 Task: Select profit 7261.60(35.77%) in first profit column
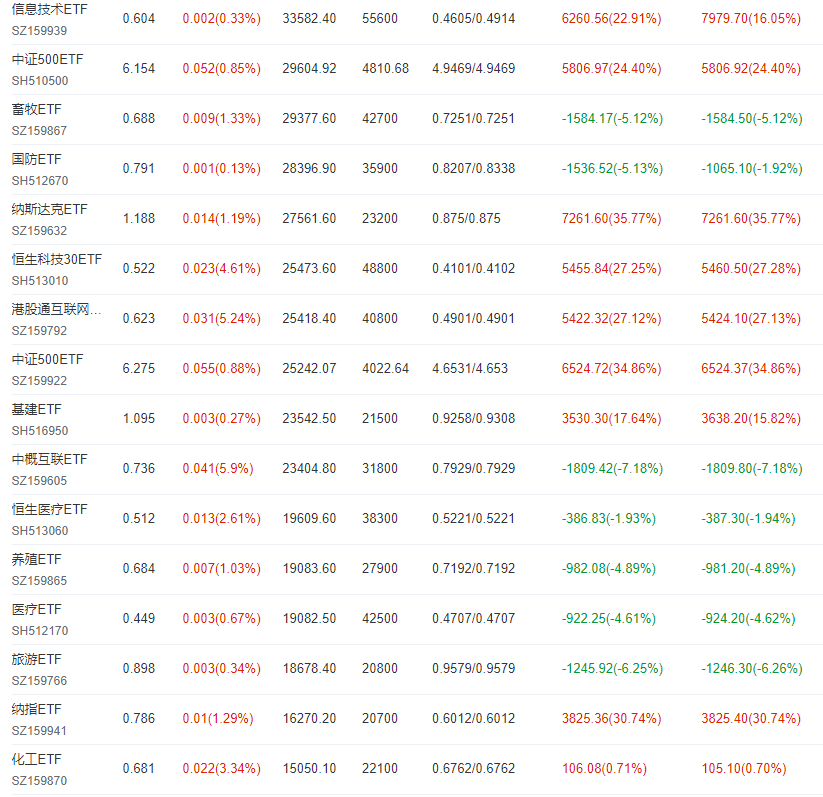[x=611, y=218]
